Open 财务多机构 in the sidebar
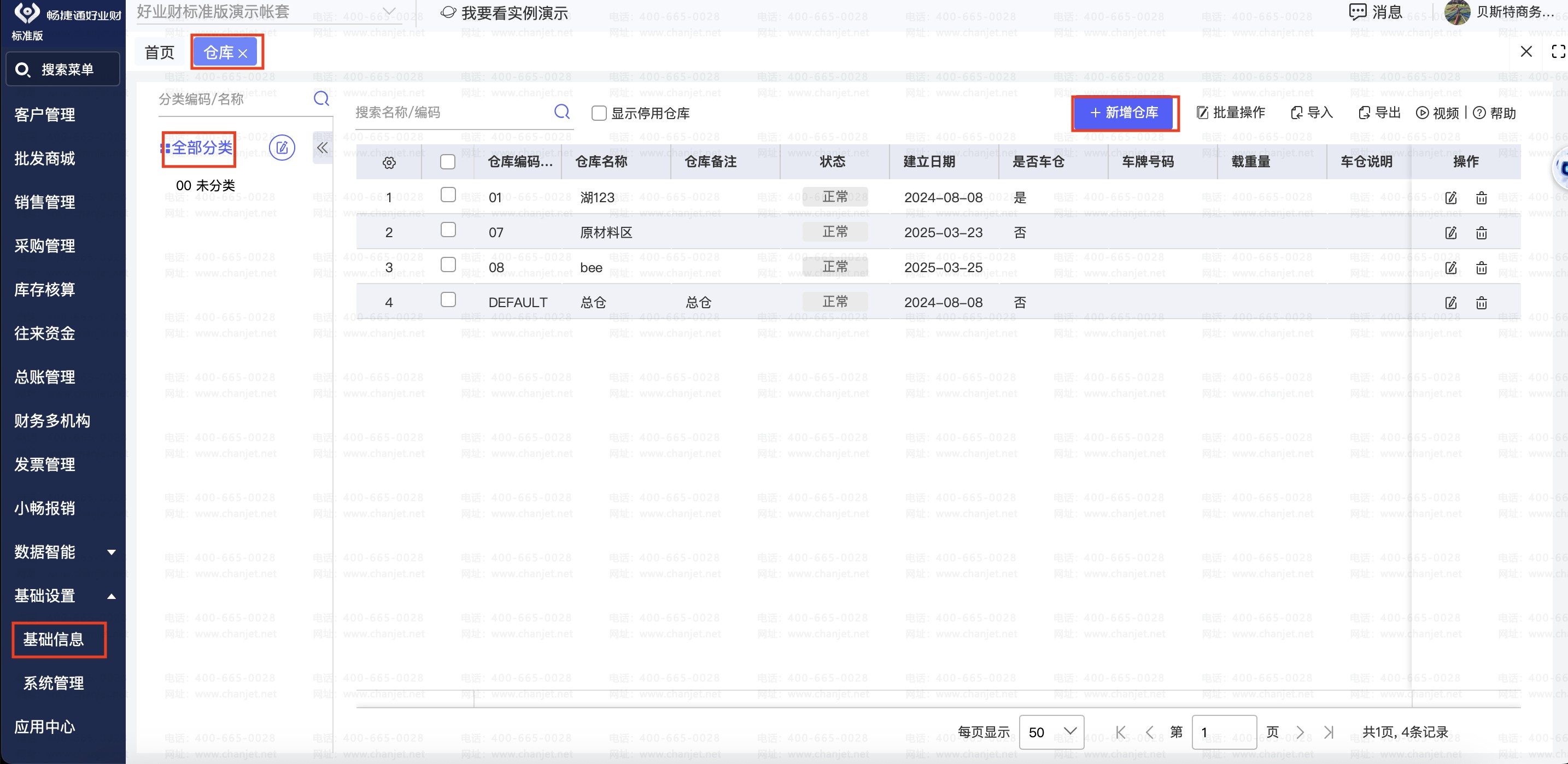The height and width of the screenshot is (764, 1568). click(x=52, y=421)
